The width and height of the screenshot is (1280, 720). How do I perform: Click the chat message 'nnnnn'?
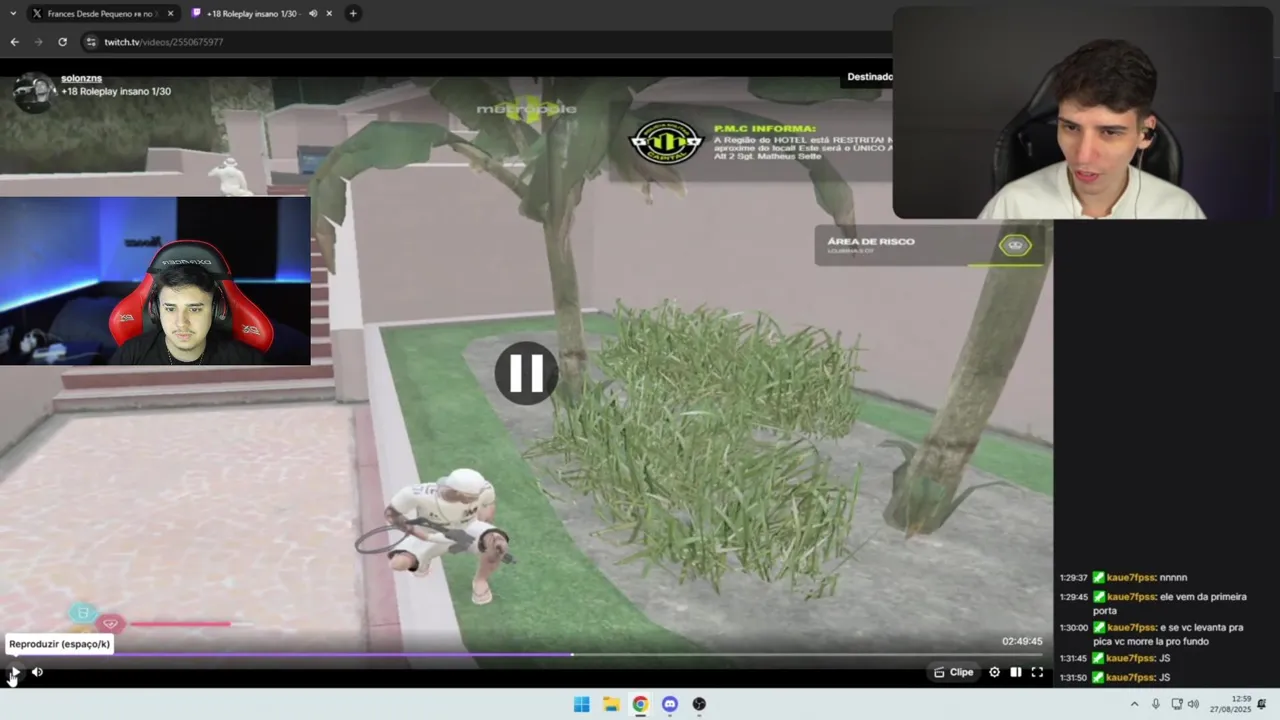(1173, 578)
